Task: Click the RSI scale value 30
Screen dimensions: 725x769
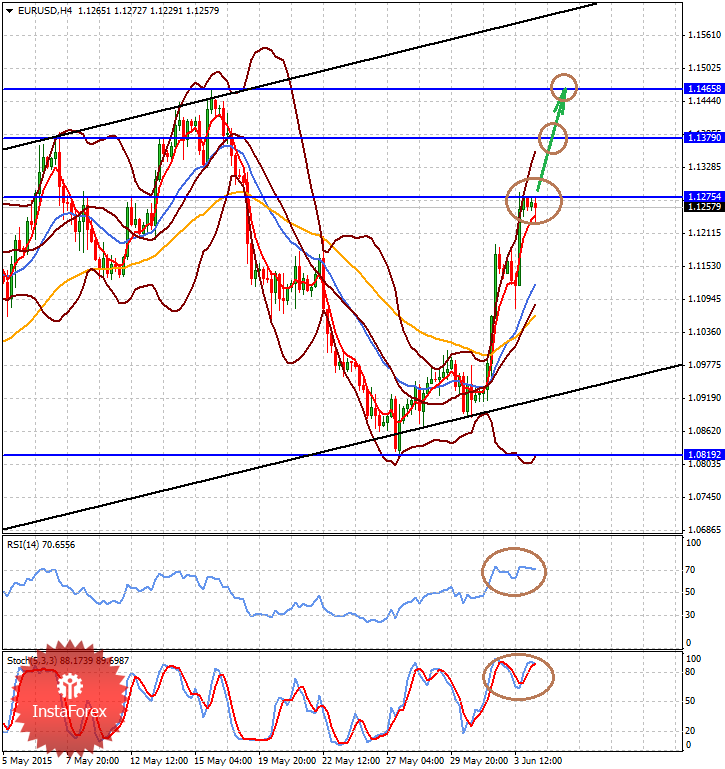Action: click(690, 615)
